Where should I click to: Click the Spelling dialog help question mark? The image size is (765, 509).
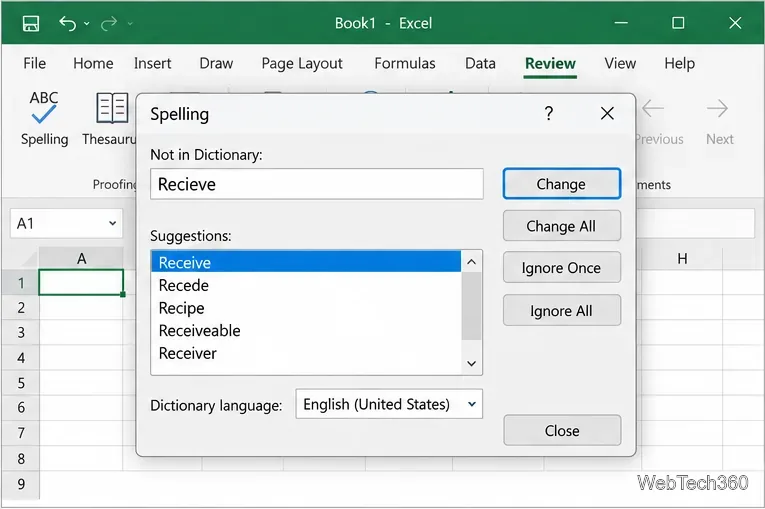[x=549, y=114]
